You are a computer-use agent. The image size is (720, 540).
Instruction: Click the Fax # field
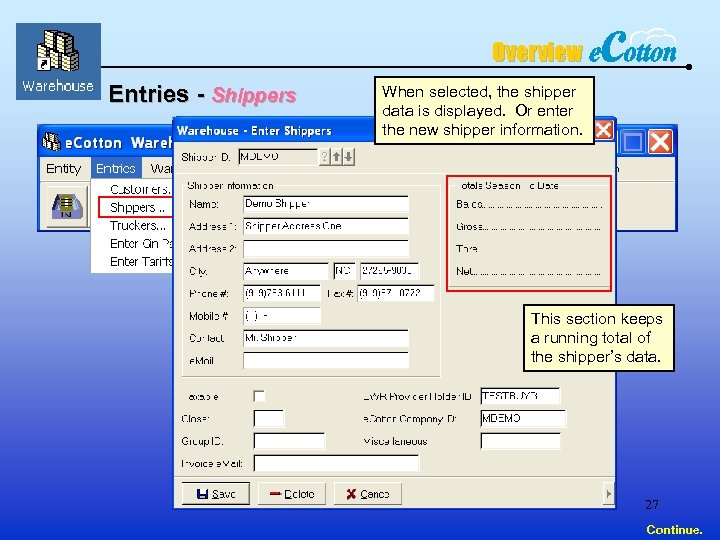click(396, 293)
